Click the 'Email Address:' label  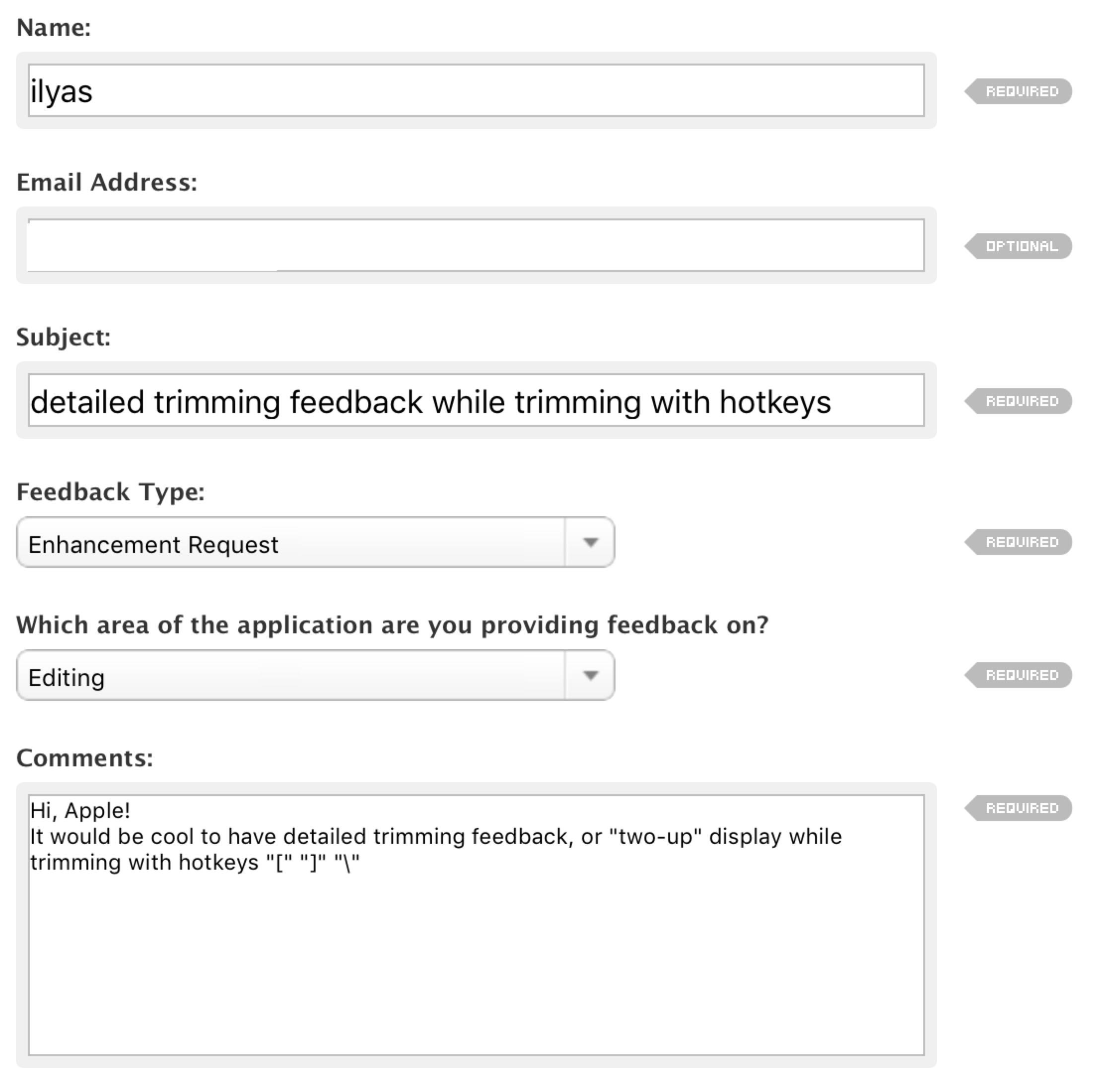(107, 182)
